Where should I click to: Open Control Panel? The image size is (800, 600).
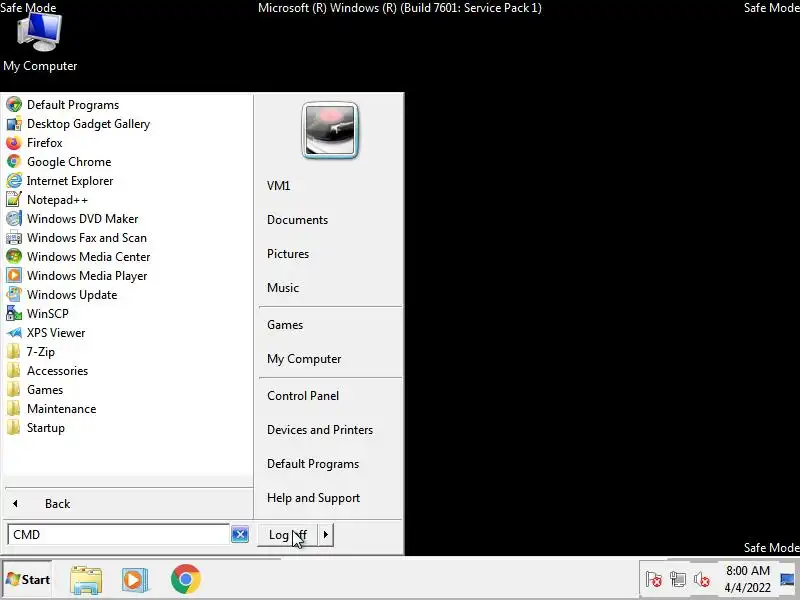[x=303, y=396]
